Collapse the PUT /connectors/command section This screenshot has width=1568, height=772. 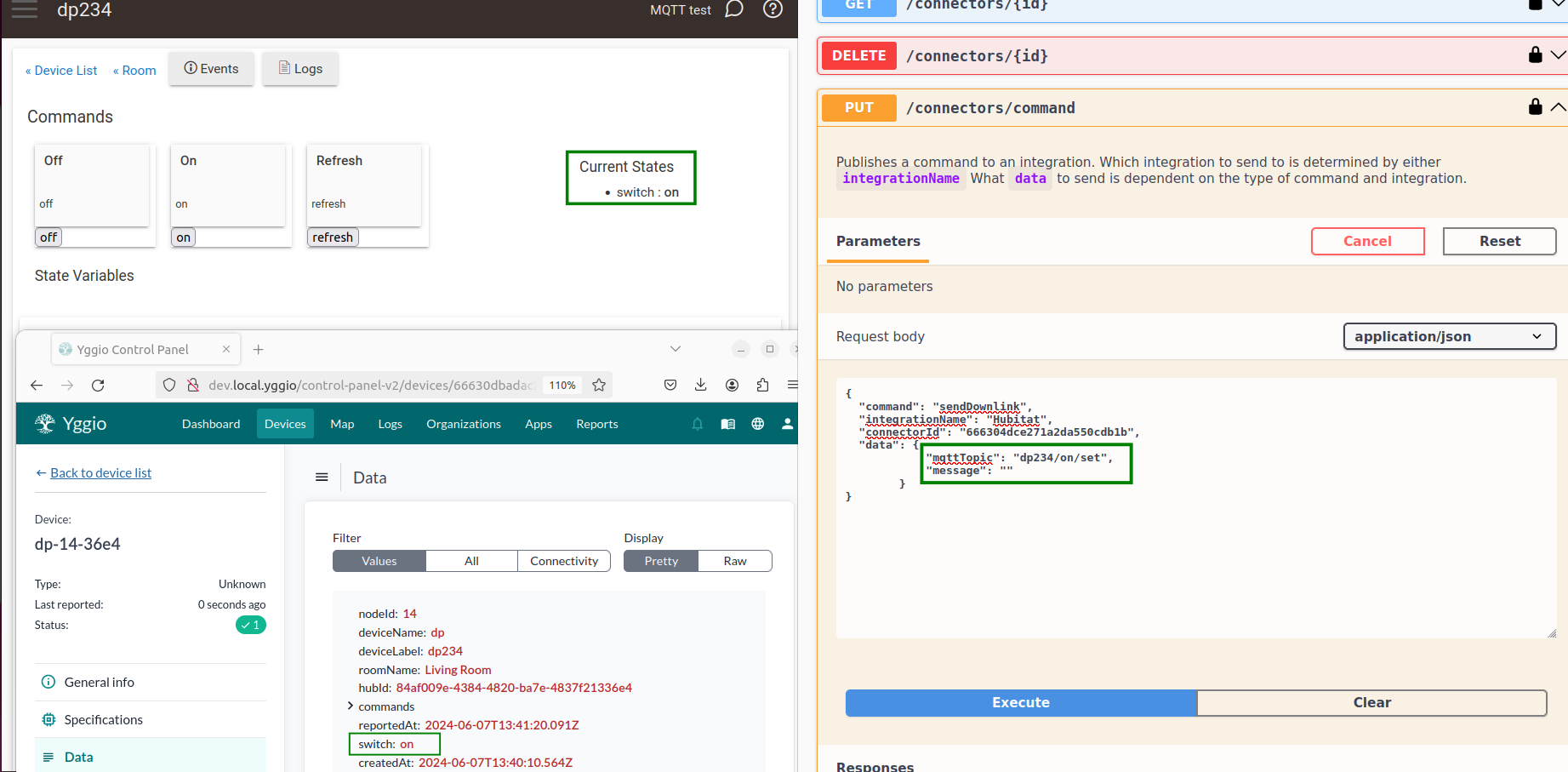coord(1559,107)
